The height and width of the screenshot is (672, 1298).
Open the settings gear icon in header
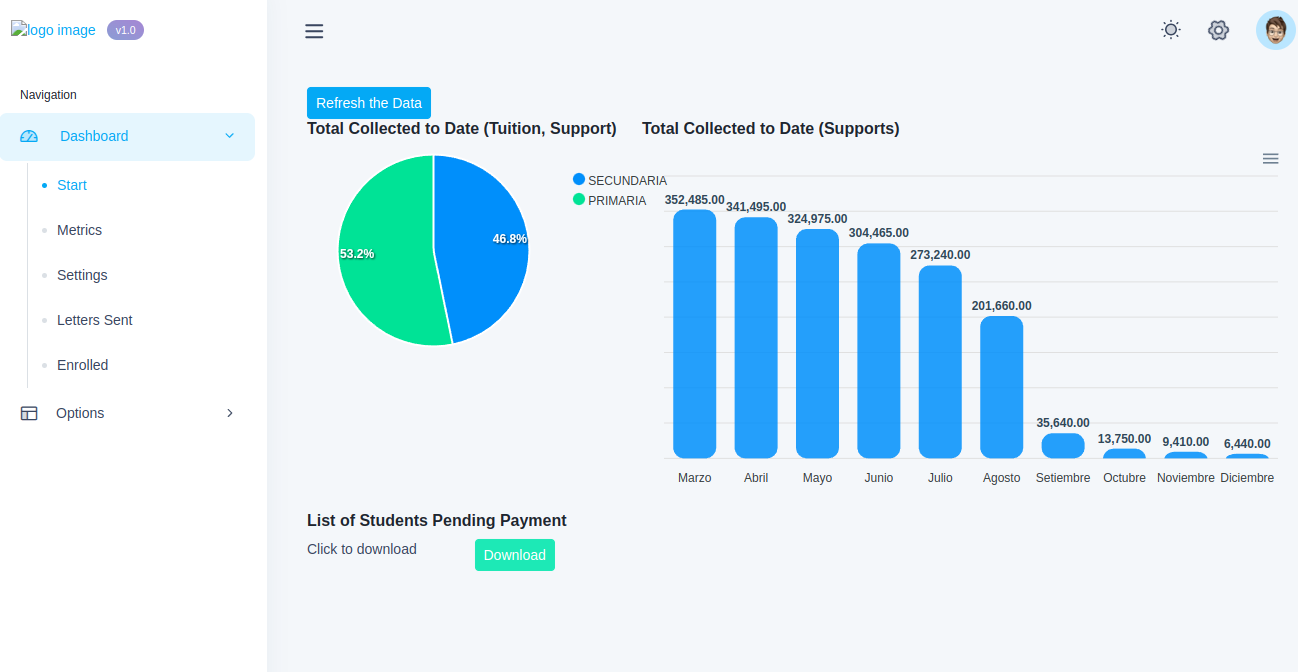1218,30
